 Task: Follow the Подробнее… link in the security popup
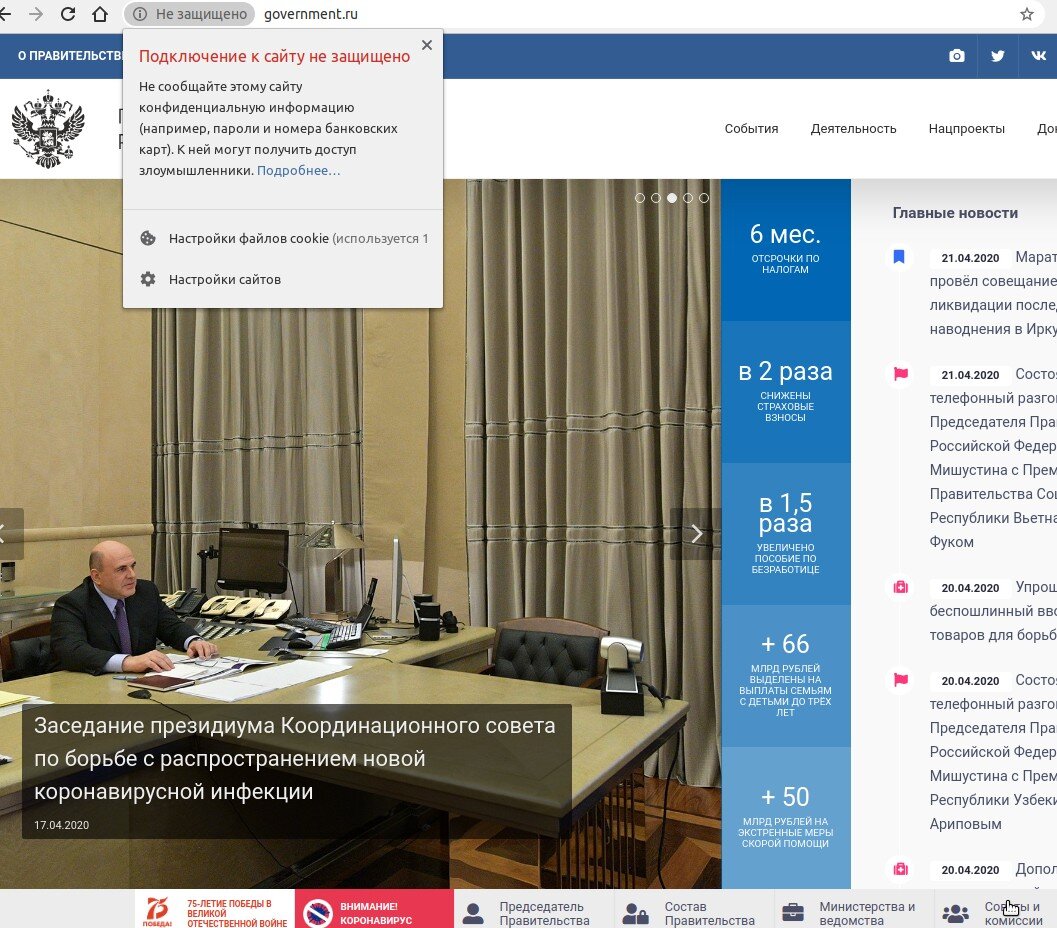(x=299, y=171)
